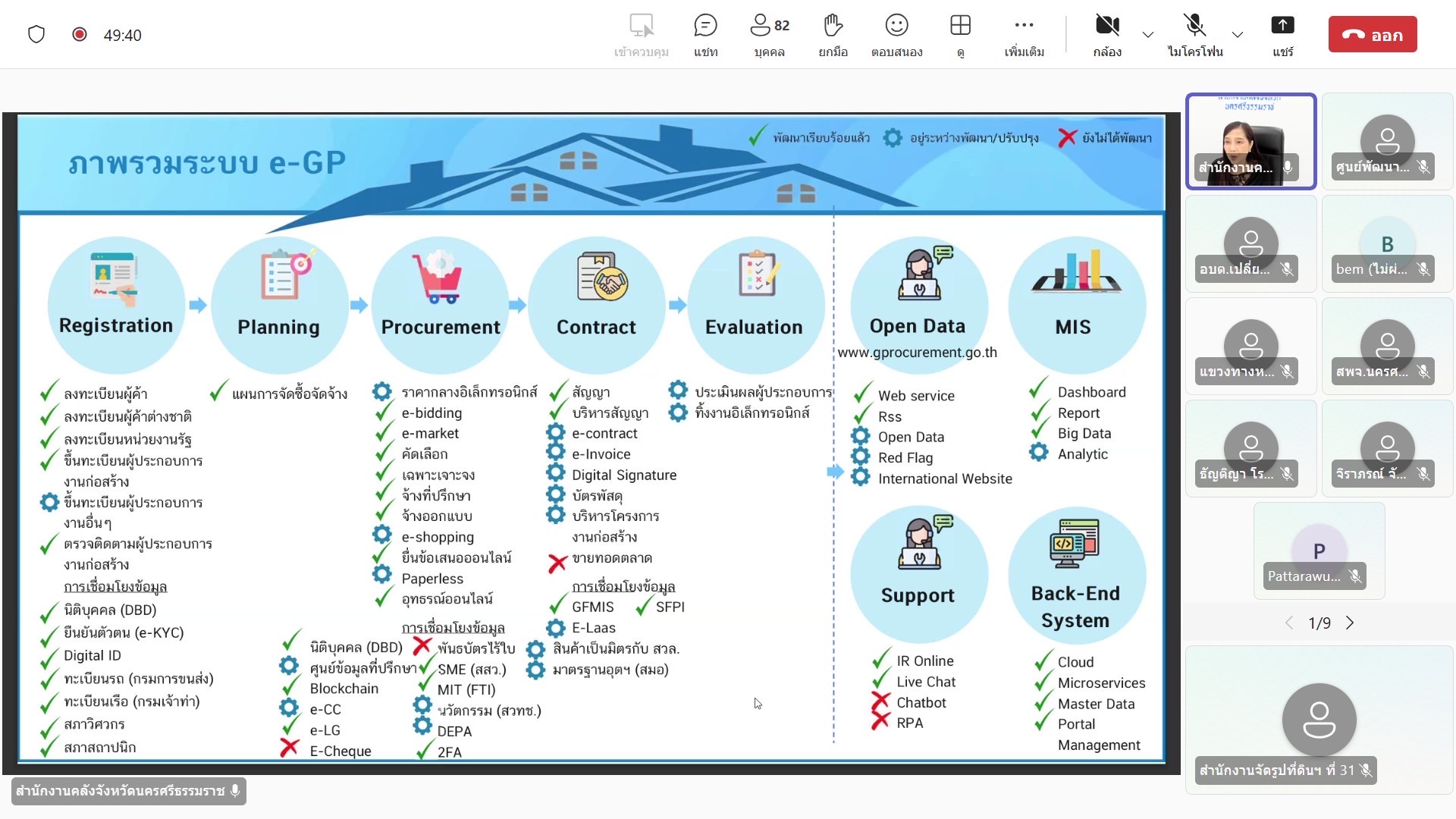Go to previous page of participants
1456x819 pixels.
pyautogui.click(x=1289, y=623)
